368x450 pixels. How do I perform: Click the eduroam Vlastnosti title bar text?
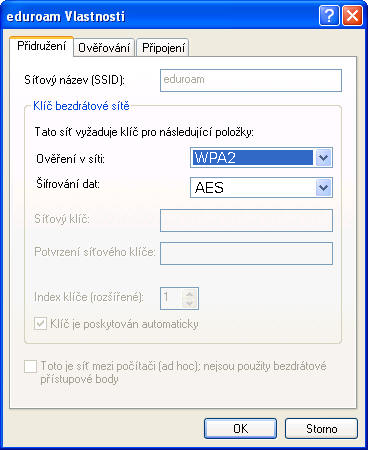pyautogui.click(x=66, y=16)
